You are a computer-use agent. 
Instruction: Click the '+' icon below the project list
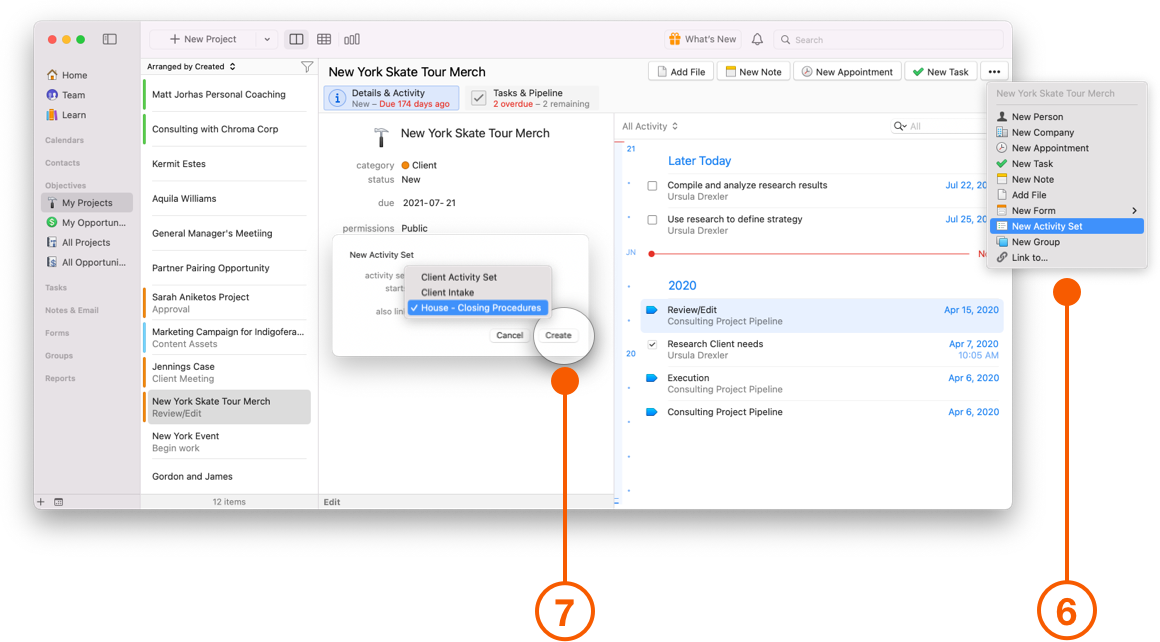pos(40,501)
